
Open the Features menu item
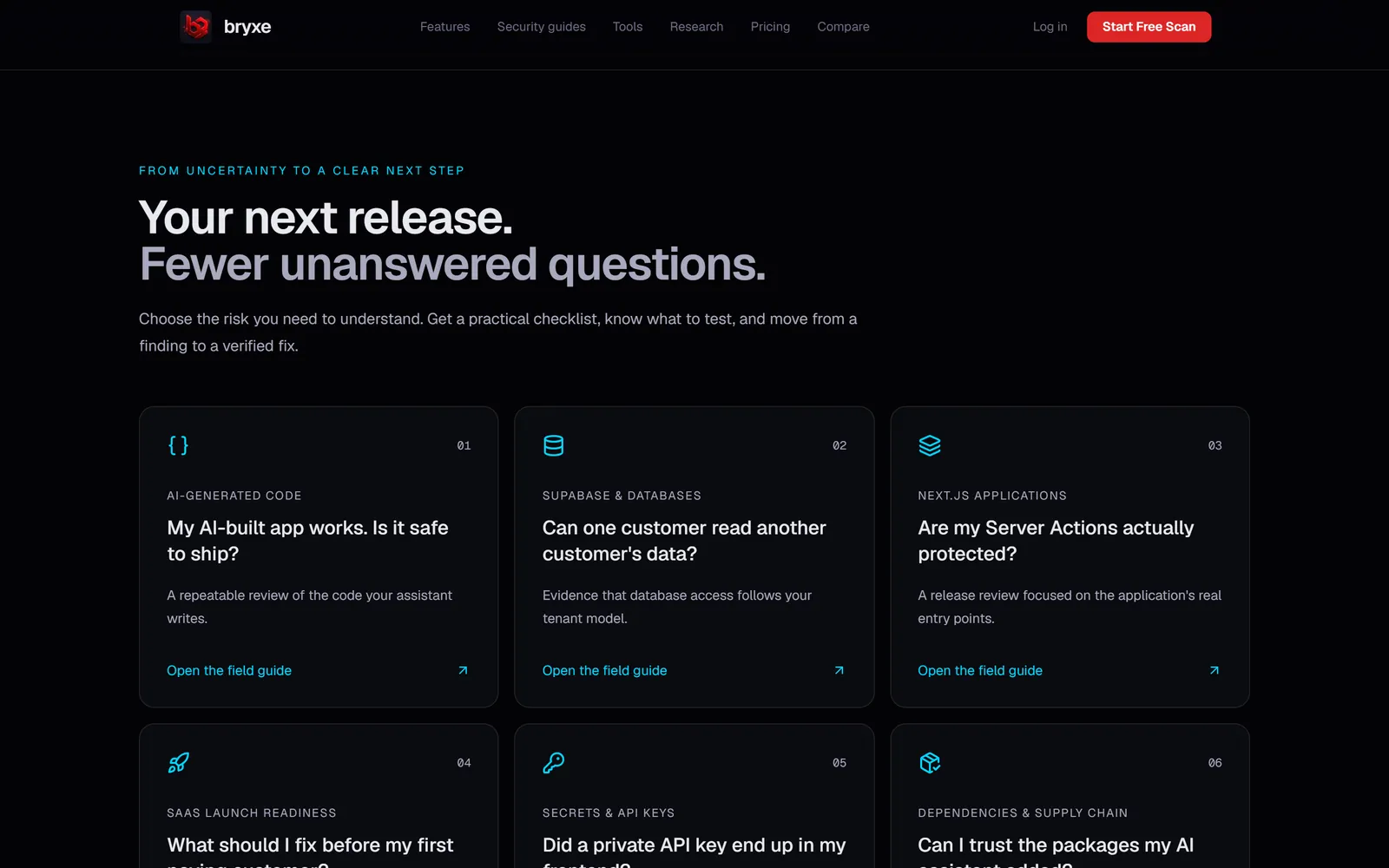click(x=444, y=27)
